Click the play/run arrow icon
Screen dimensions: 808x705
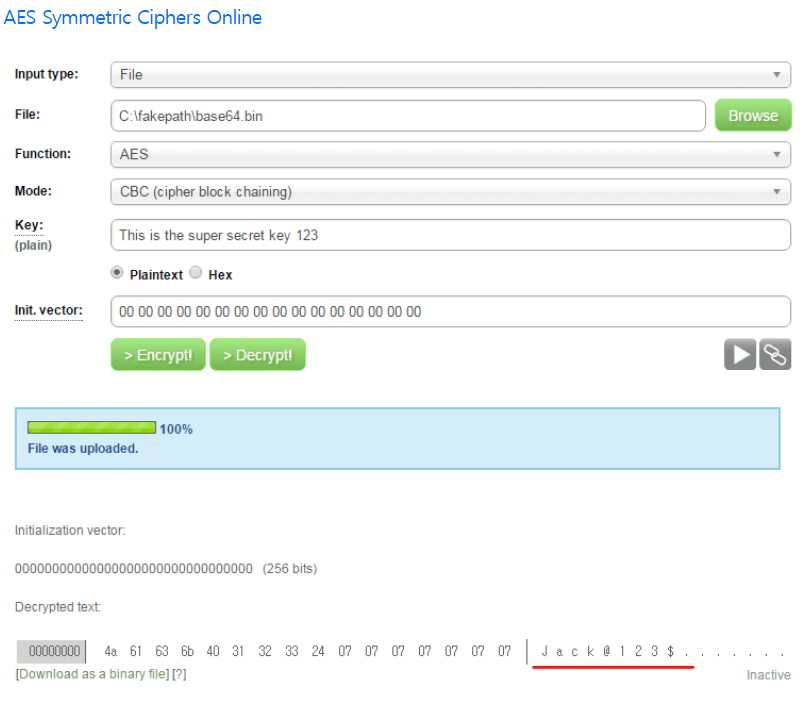[x=739, y=355]
